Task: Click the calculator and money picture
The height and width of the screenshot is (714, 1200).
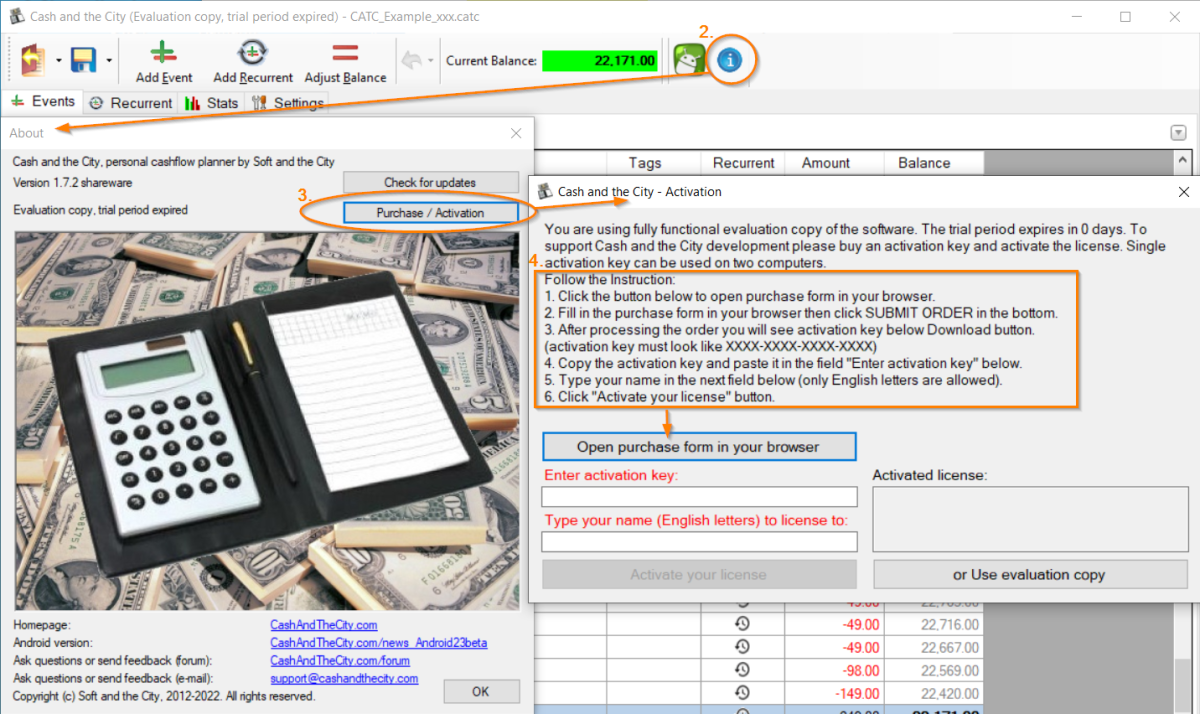Action: tap(268, 421)
